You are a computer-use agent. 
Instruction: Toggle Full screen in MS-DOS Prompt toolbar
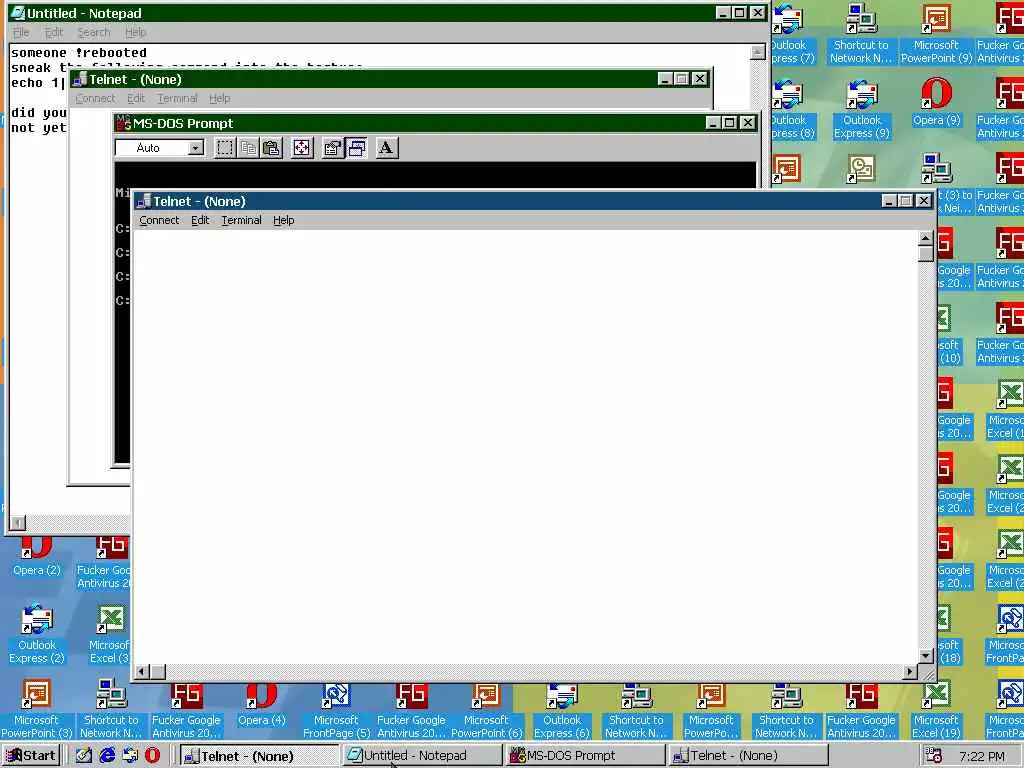coord(302,148)
